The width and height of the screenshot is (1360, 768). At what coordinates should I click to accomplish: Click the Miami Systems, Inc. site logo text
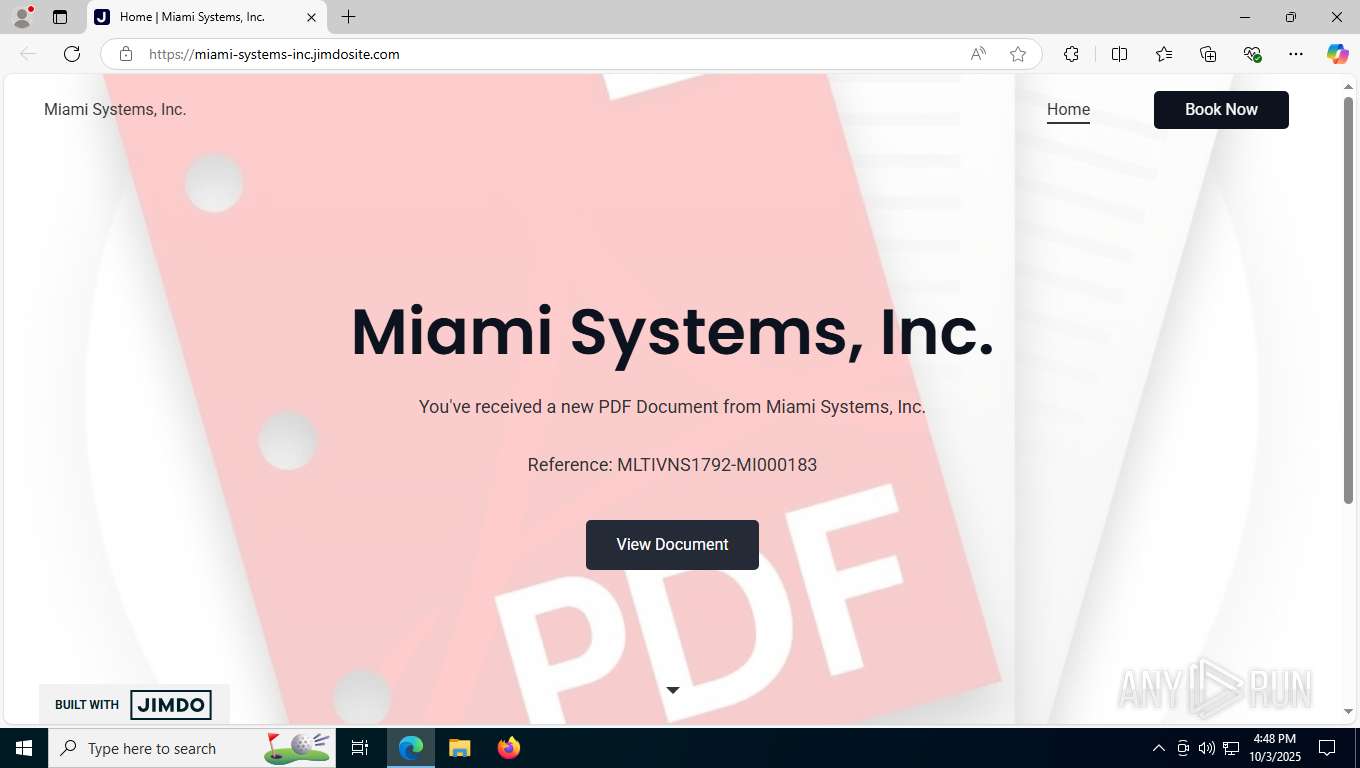pos(115,109)
